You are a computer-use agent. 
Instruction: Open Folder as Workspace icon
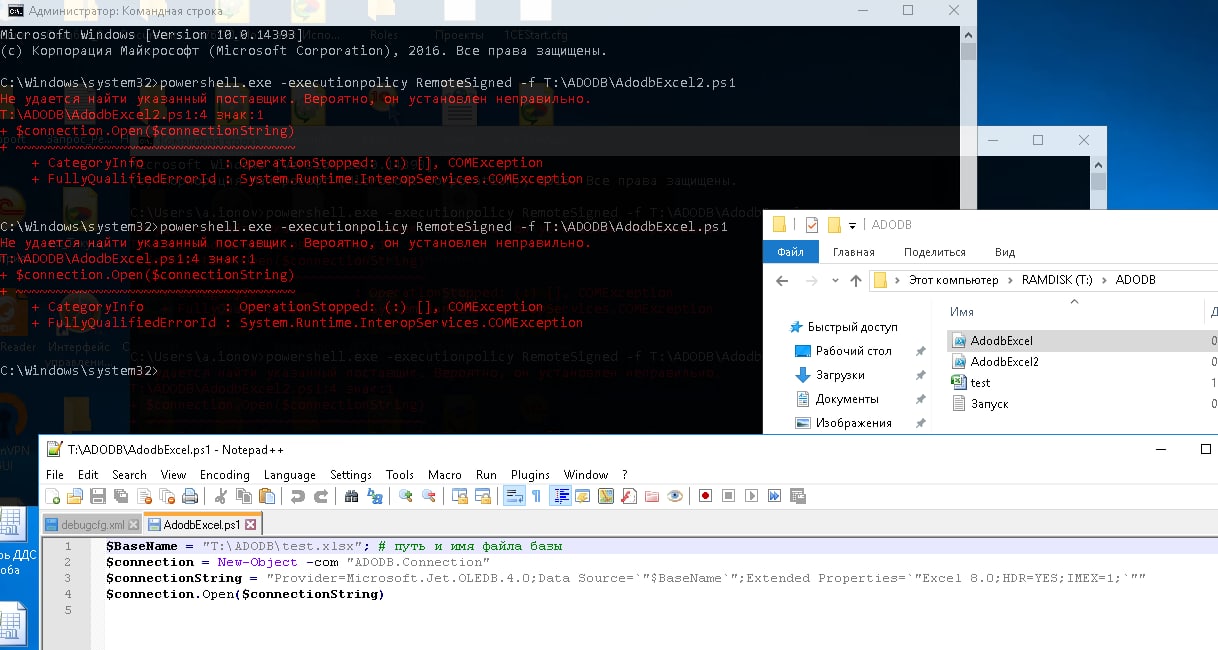[652, 496]
